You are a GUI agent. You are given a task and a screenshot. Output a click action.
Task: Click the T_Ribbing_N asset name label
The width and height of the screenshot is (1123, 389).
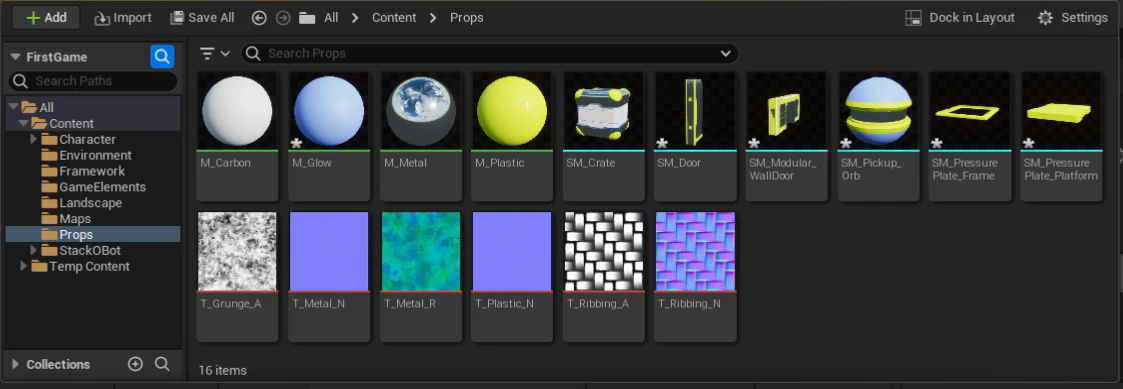(x=689, y=303)
